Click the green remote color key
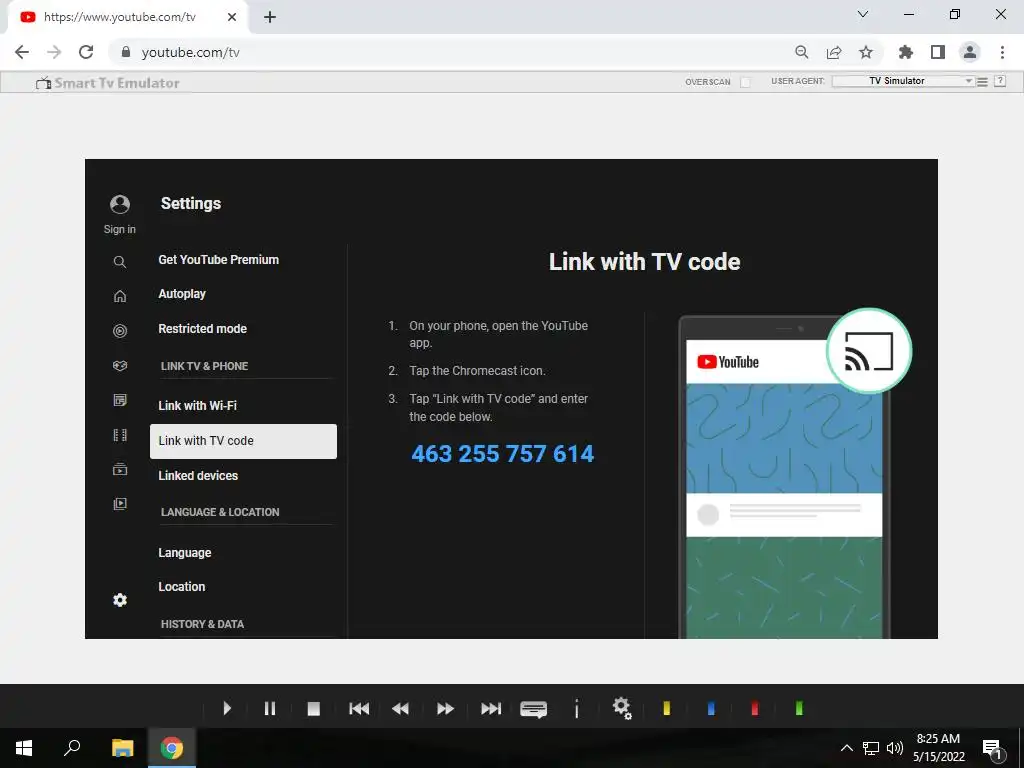This screenshot has height=768, width=1024. click(x=799, y=708)
